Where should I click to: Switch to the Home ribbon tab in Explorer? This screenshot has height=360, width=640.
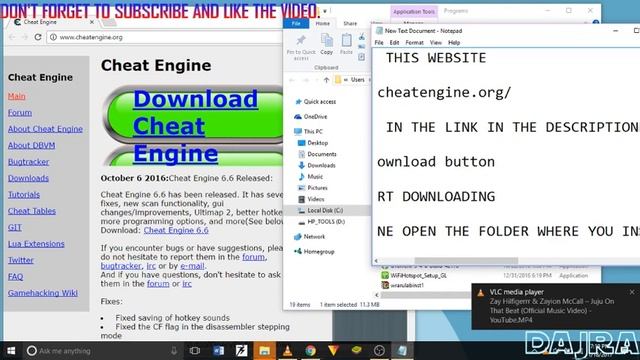322,23
